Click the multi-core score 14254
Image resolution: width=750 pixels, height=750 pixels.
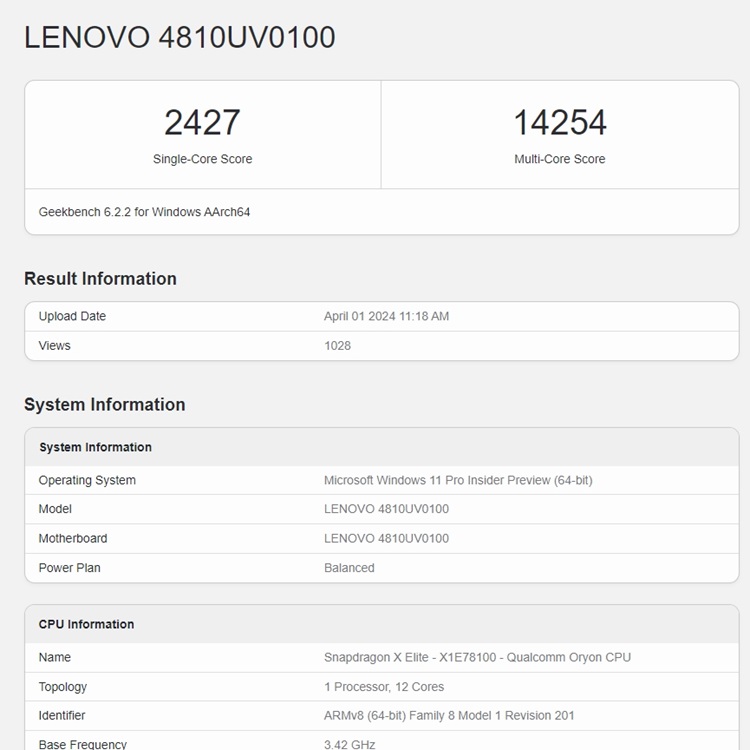(560, 122)
